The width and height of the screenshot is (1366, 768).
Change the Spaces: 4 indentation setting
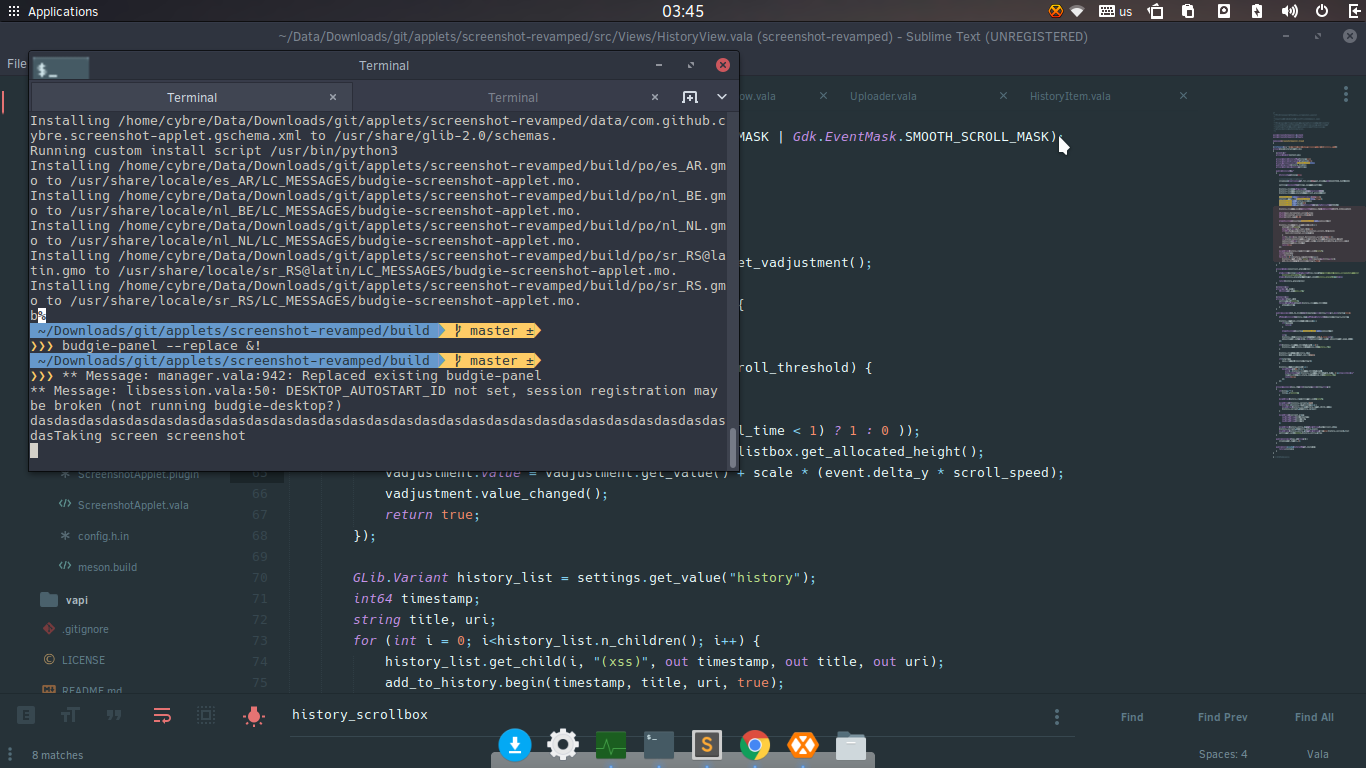(x=1223, y=754)
